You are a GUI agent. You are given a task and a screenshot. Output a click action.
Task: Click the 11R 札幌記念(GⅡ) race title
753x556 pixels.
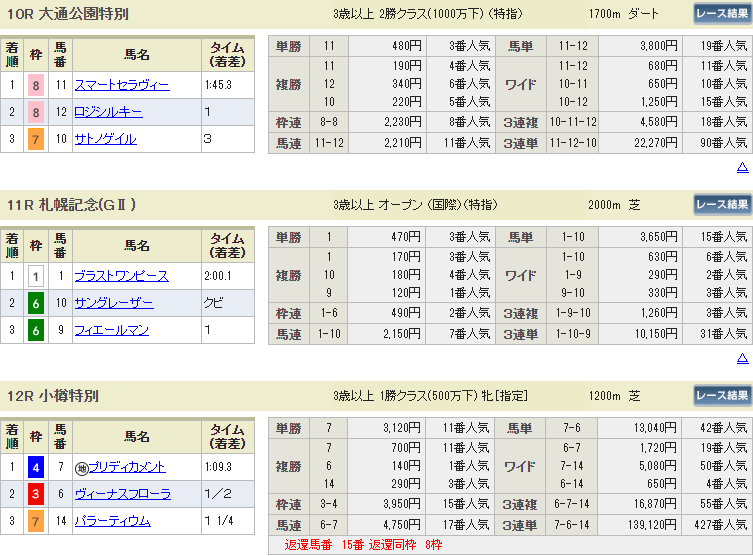72,205
